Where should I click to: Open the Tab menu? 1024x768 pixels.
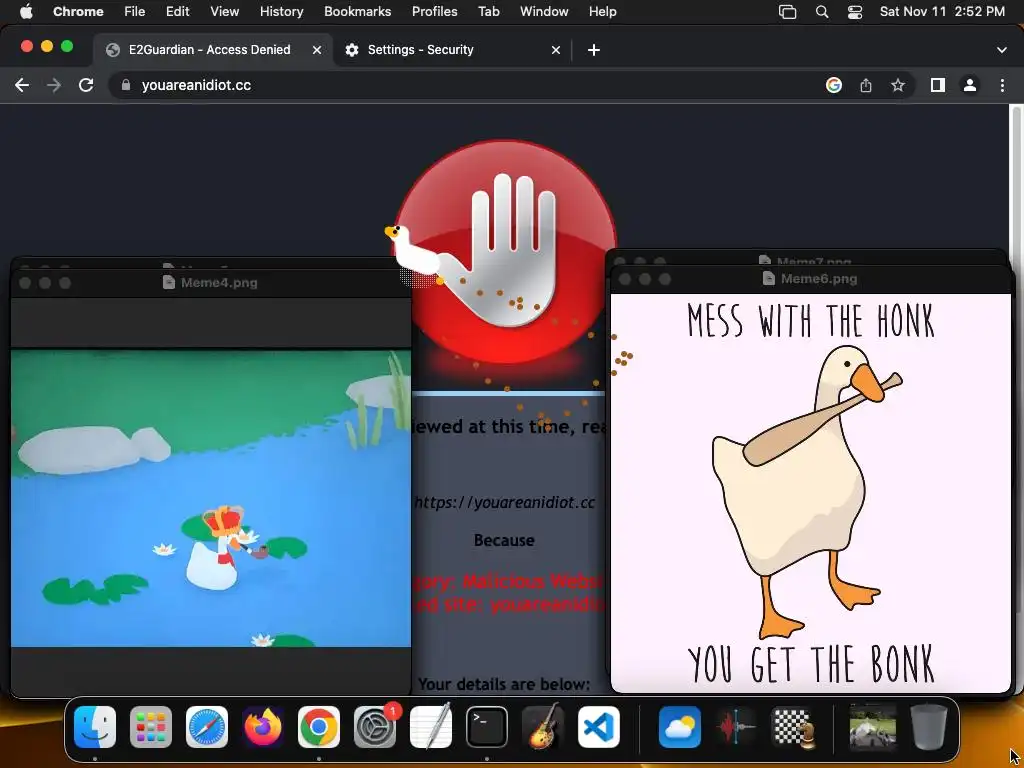click(488, 12)
